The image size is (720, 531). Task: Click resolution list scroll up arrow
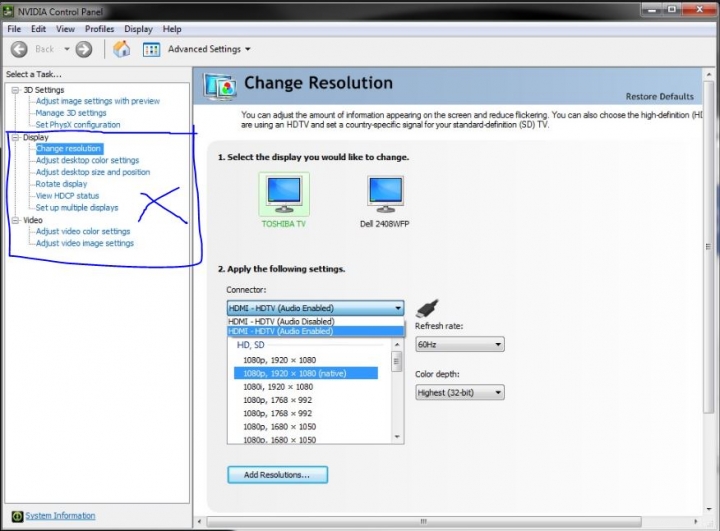point(397,345)
